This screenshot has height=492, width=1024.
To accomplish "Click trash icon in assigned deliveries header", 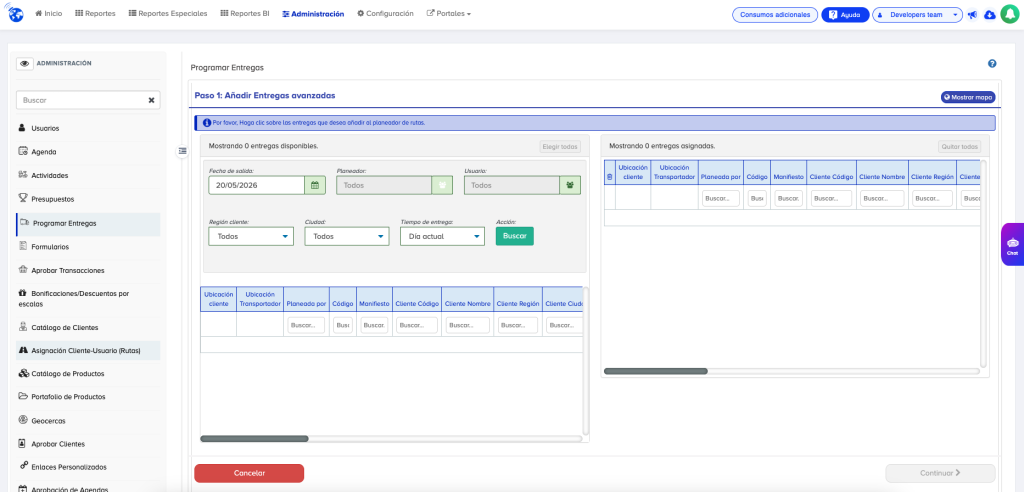I will pyautogui.click(x=610, y=177).
